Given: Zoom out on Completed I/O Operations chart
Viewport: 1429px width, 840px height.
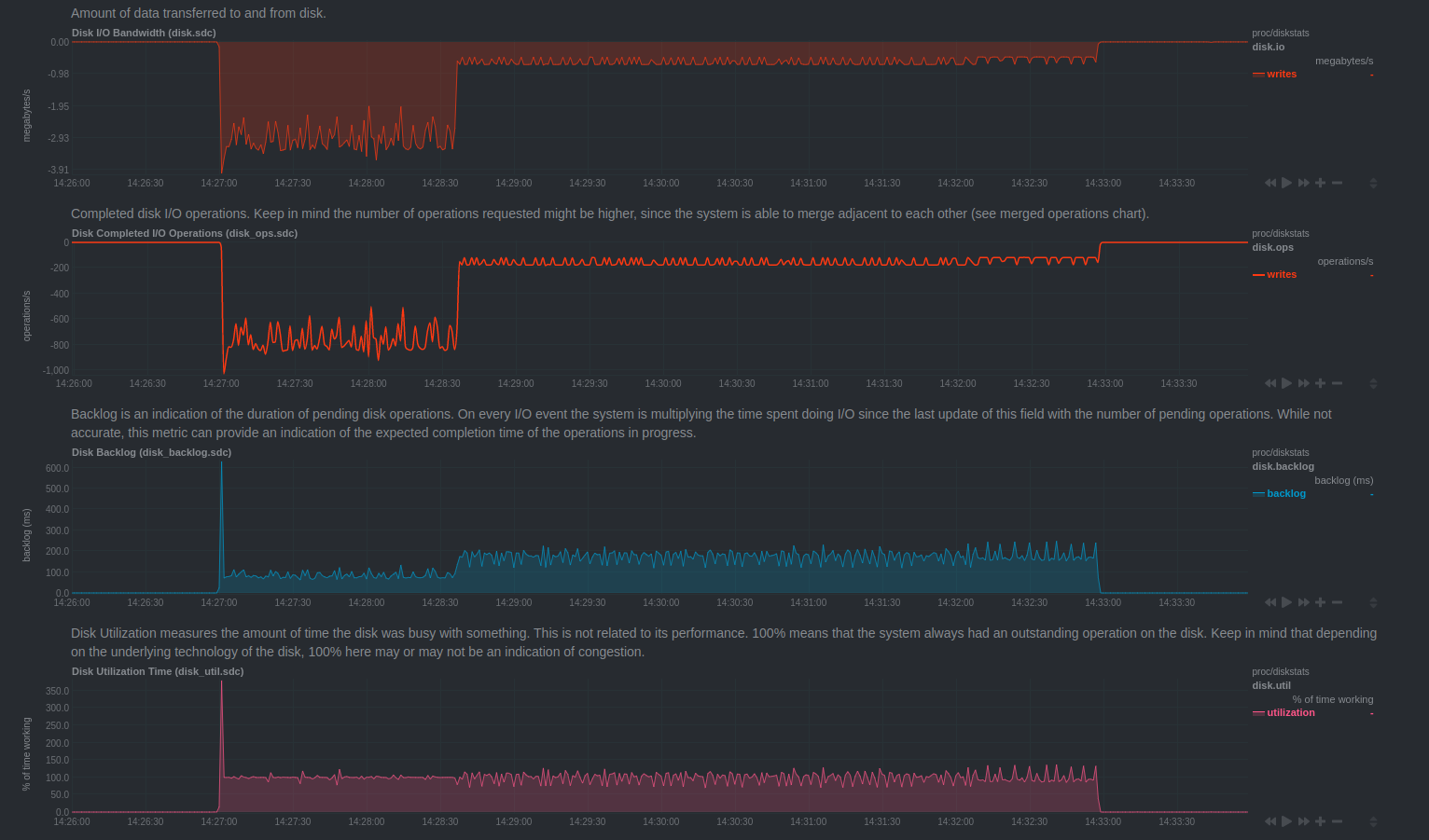Looking at the screenshot, I should [x=1337, y=383].
